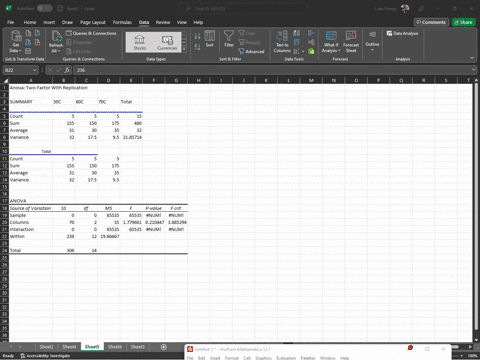Open the Comments pane
Image resolution: width=480 pixels, height=360 pixels.
point(431,22)
